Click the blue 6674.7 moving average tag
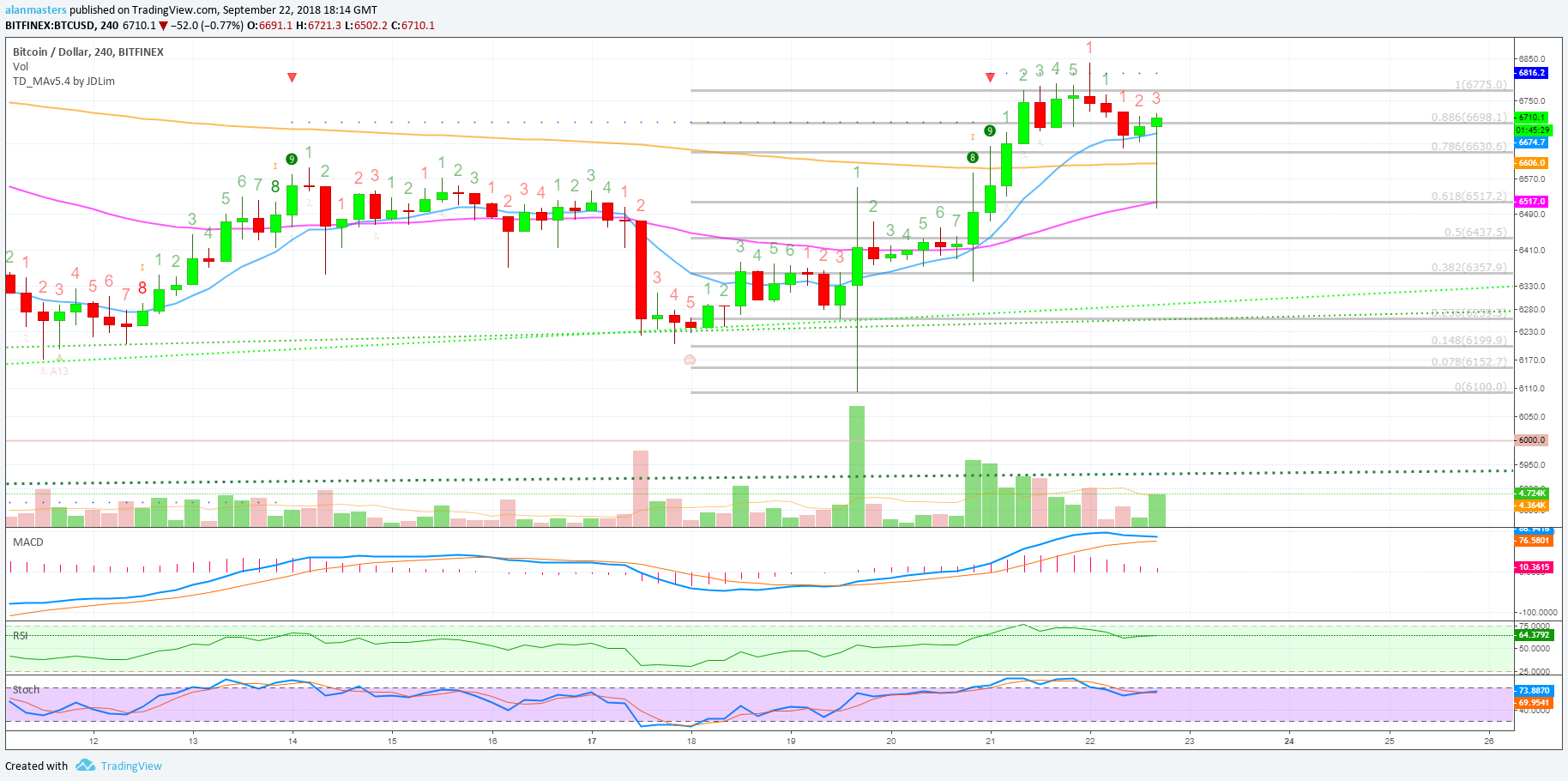Image resolution: width=1568 pixels, height=781 pixels. coord(1532,142)
